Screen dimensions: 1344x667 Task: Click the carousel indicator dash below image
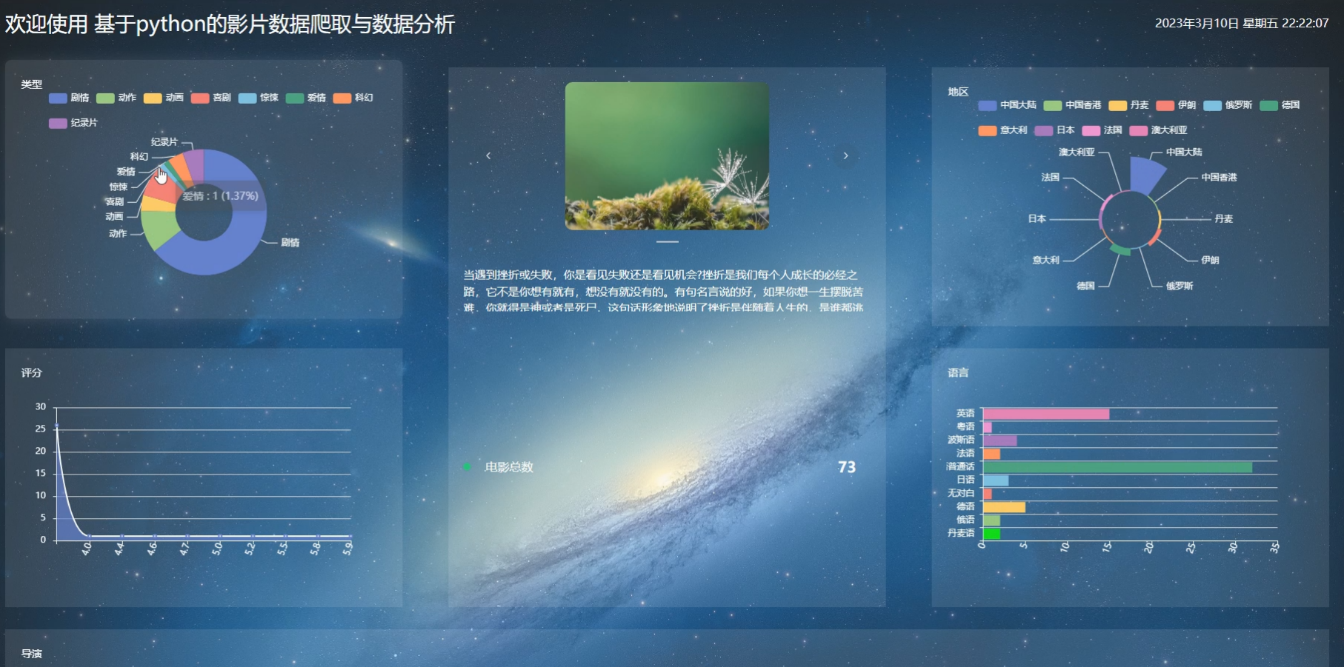(667, 242)
